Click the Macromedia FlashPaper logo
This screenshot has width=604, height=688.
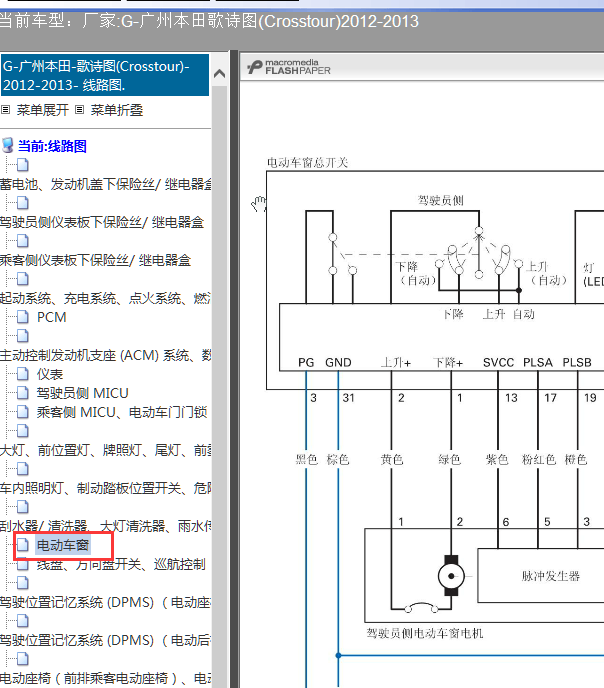click(289, 67)
